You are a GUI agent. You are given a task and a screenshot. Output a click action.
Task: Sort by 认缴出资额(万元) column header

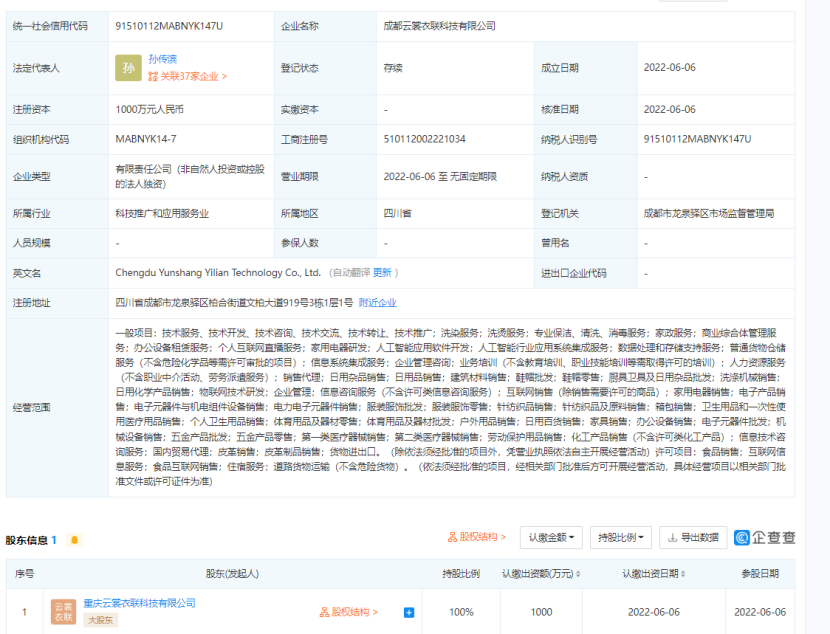click(543, 574)
